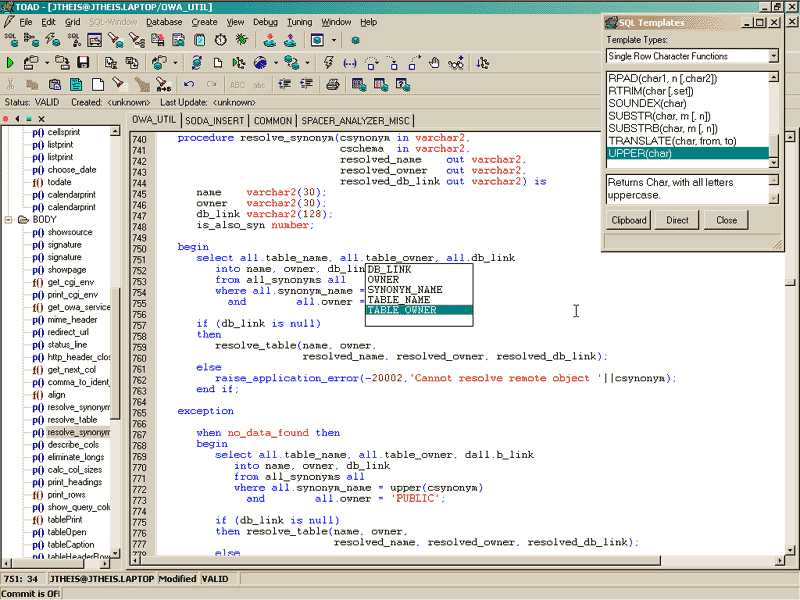This screenshot has width=800, height=600.
Task: Click the ABC uppercase conversion icon
Action: coord(238,85)
